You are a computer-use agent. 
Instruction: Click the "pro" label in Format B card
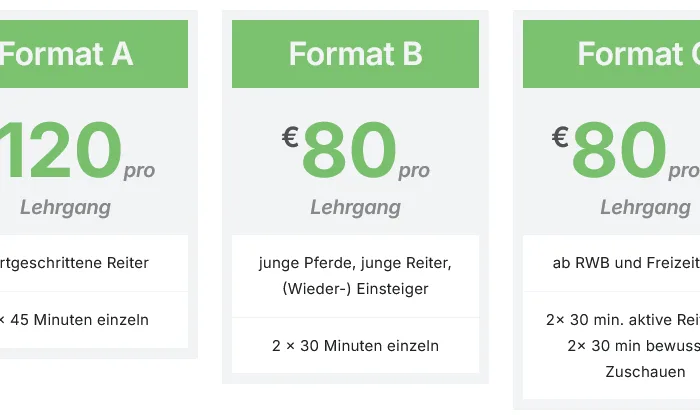[414, 171]
